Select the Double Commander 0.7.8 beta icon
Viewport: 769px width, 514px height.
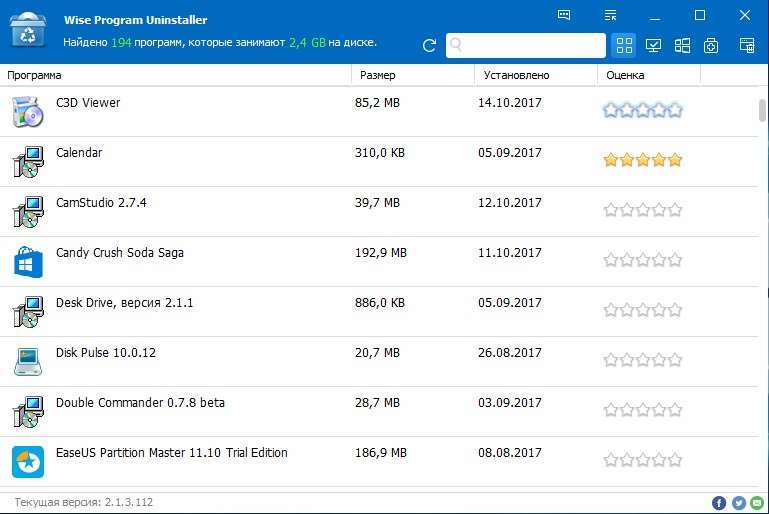coord(28,411)
